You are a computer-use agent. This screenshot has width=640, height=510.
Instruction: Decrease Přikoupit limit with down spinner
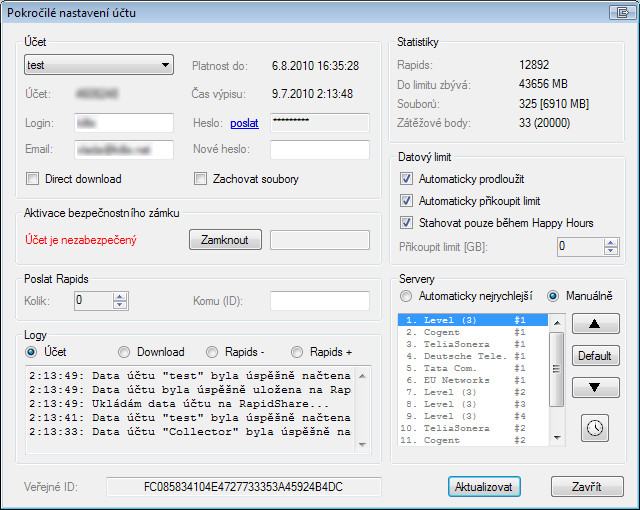611,251
